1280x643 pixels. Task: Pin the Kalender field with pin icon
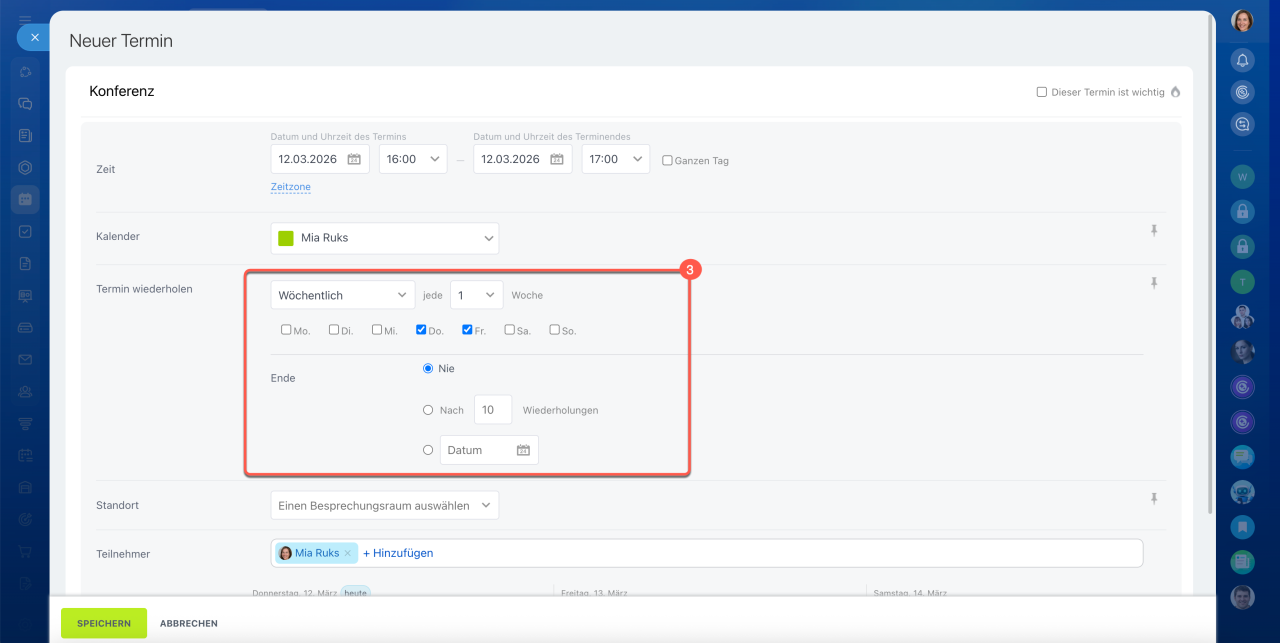click(x=1154, y=231)
